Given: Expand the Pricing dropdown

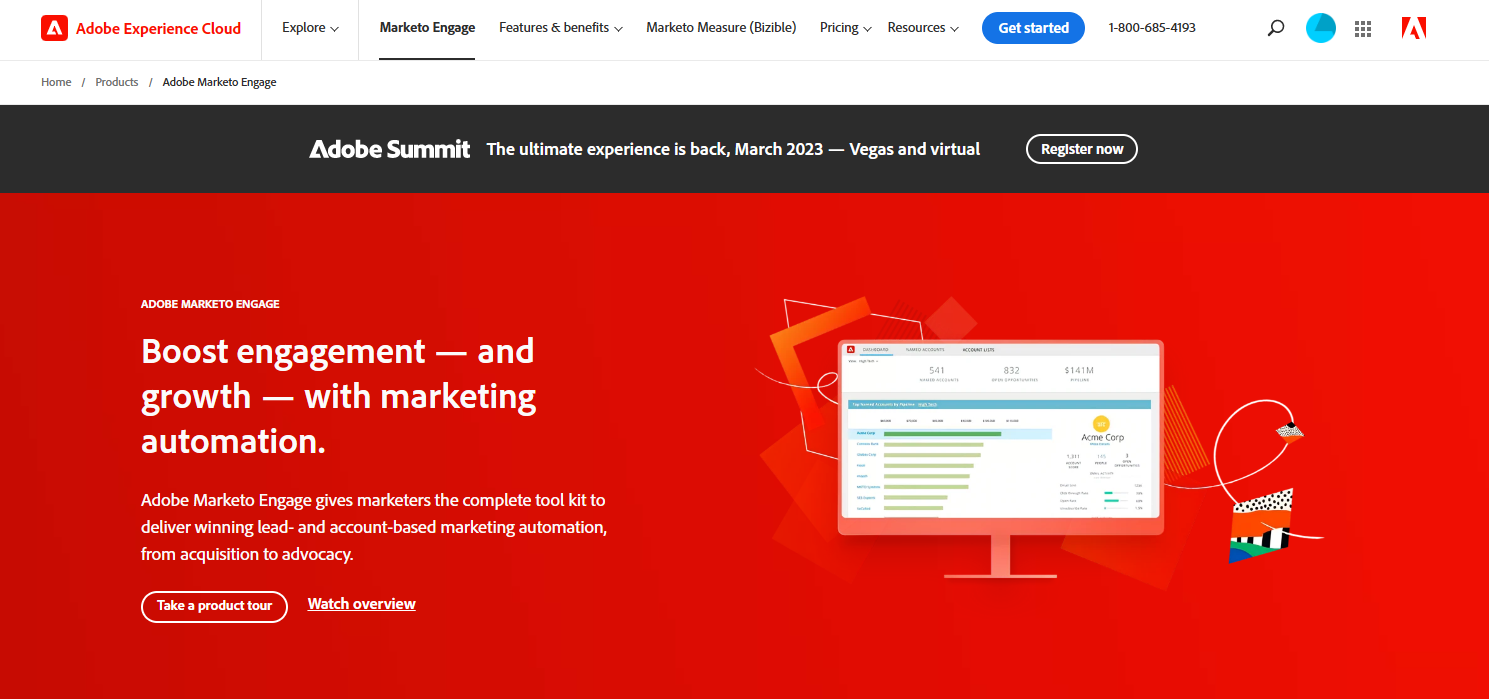Looking at the screenshot, I should click(845, 28).
